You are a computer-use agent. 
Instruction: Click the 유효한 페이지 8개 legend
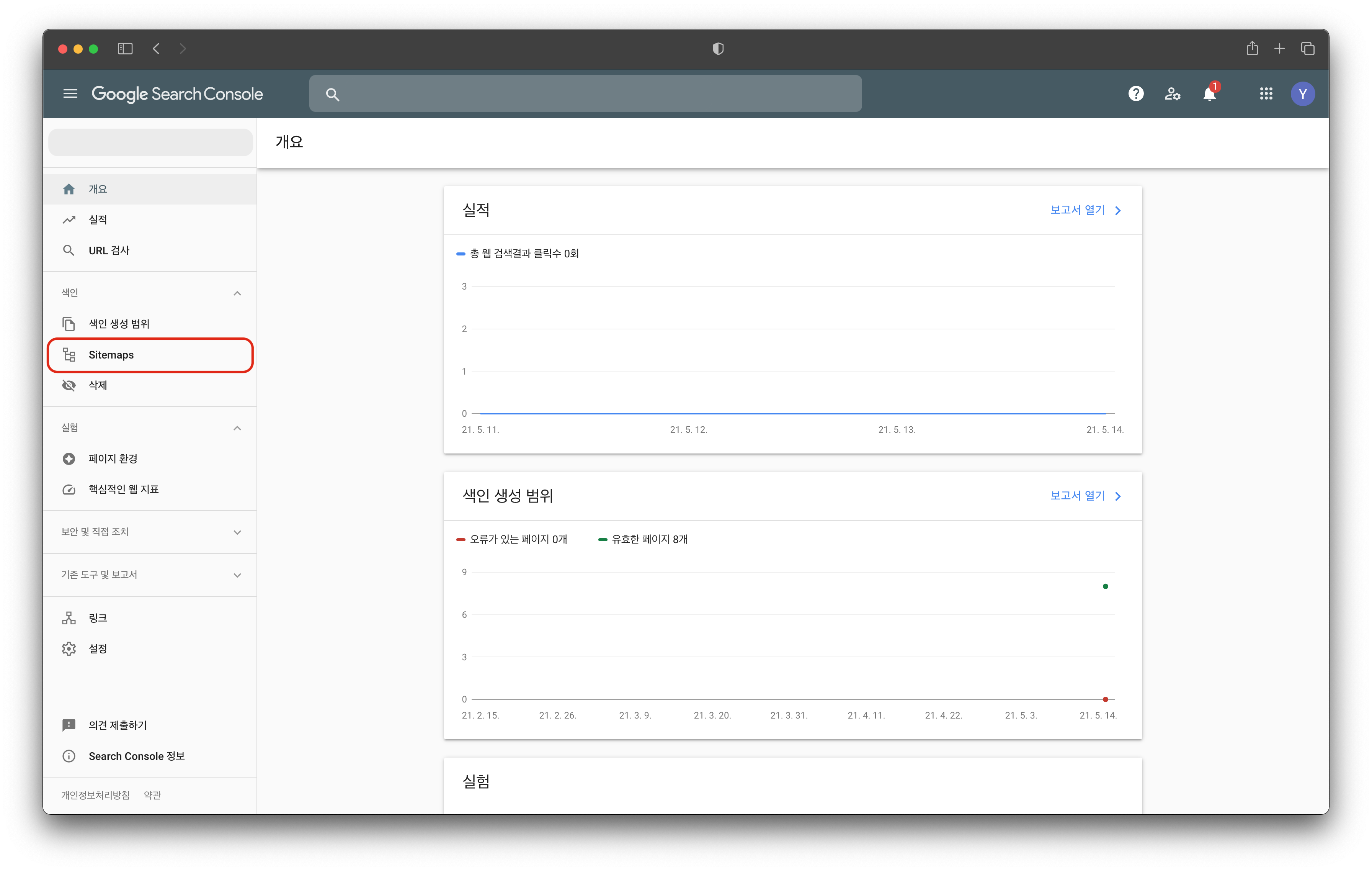pyautogui.click(x=643, y=539)
